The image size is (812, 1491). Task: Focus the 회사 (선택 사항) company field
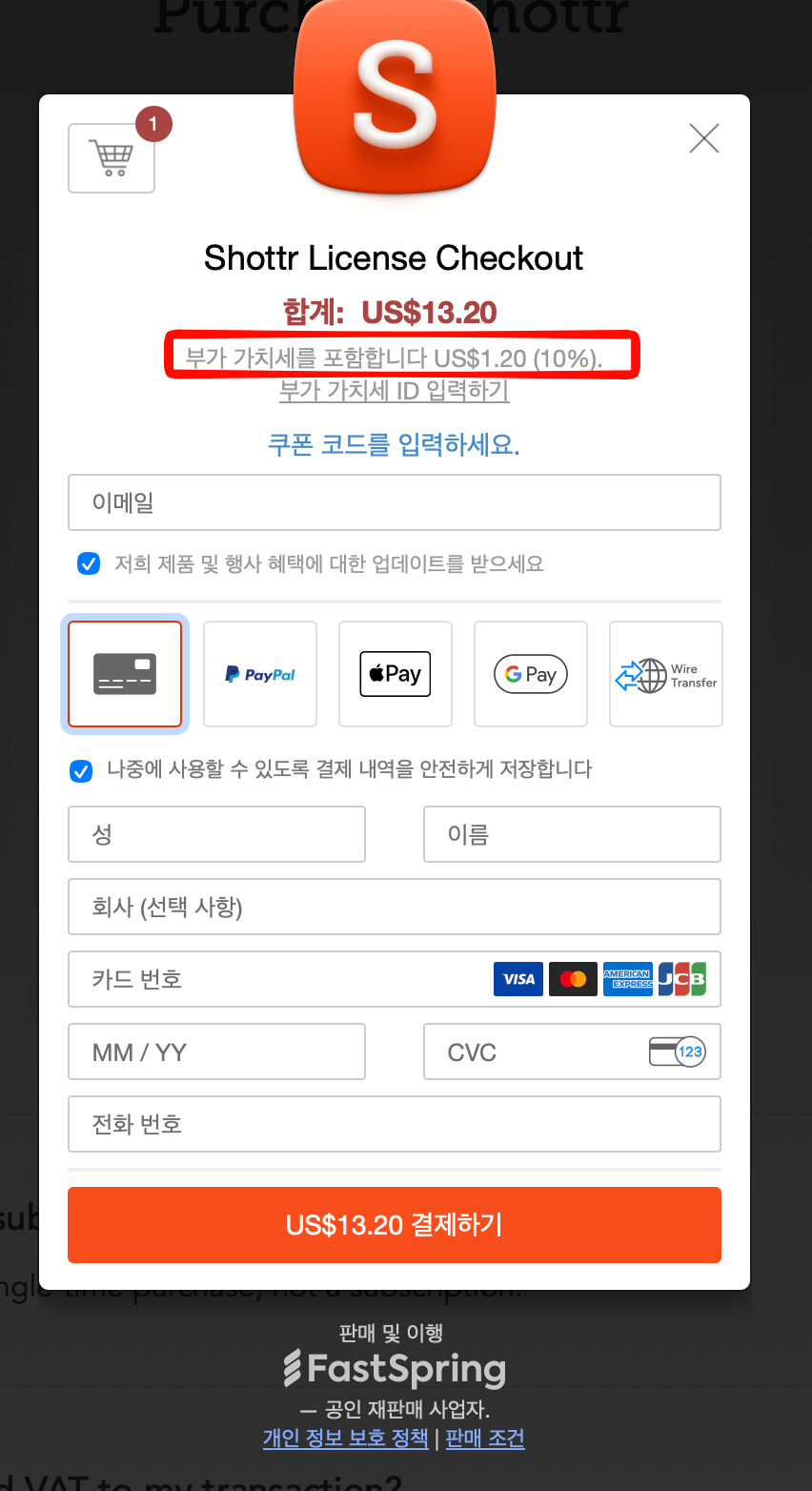[395, 907]
